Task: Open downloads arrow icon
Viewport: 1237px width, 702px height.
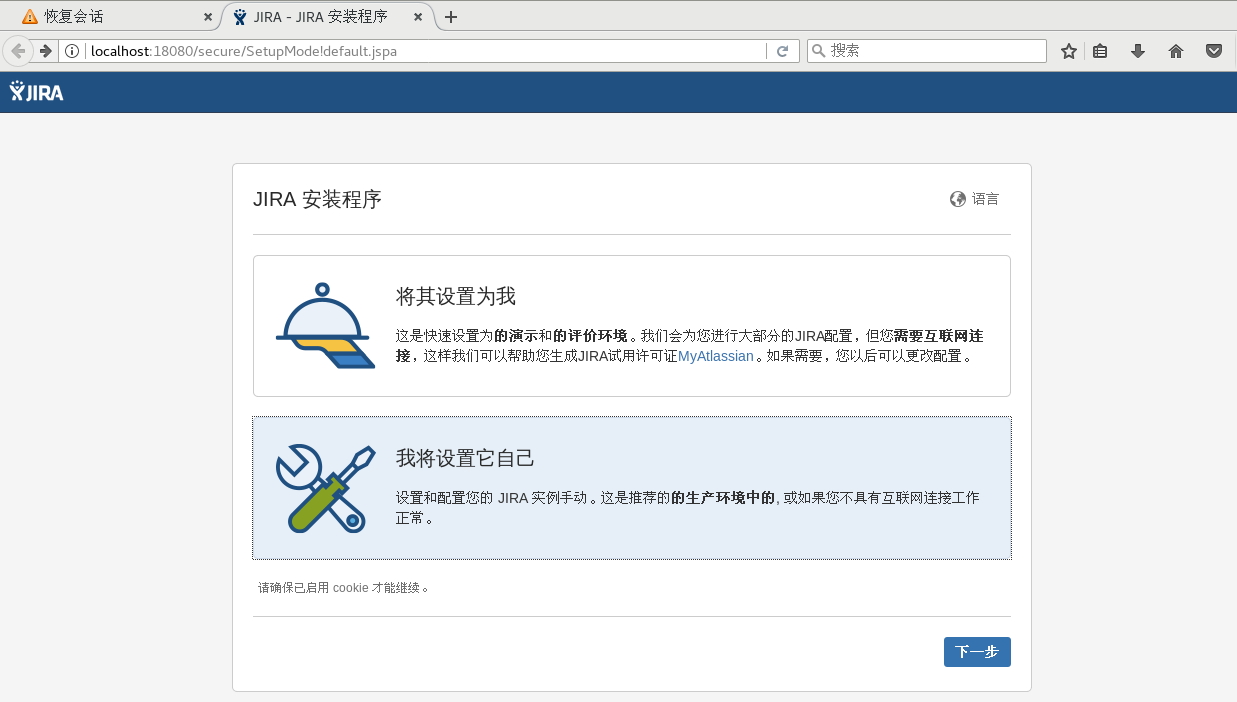Action: [x=1138, y=51]
